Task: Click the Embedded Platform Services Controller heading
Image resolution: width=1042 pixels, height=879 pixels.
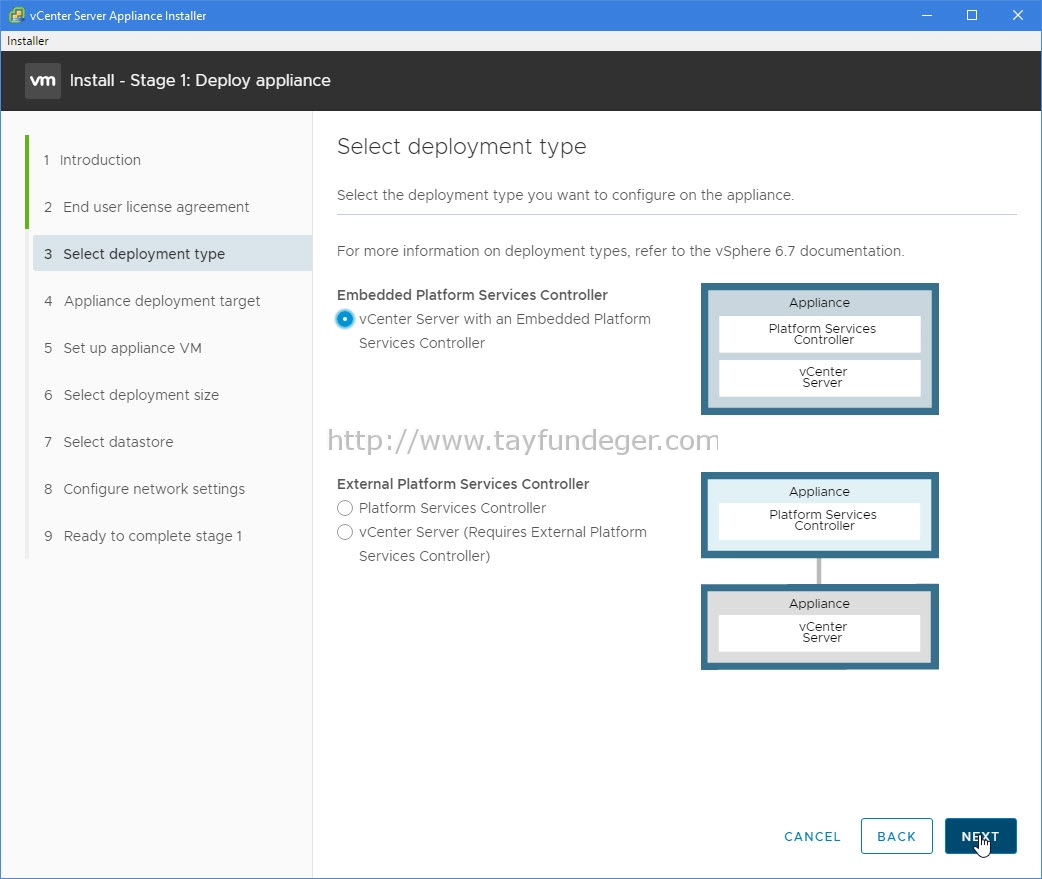Action: pyautogui.click(x=472, y=294)
